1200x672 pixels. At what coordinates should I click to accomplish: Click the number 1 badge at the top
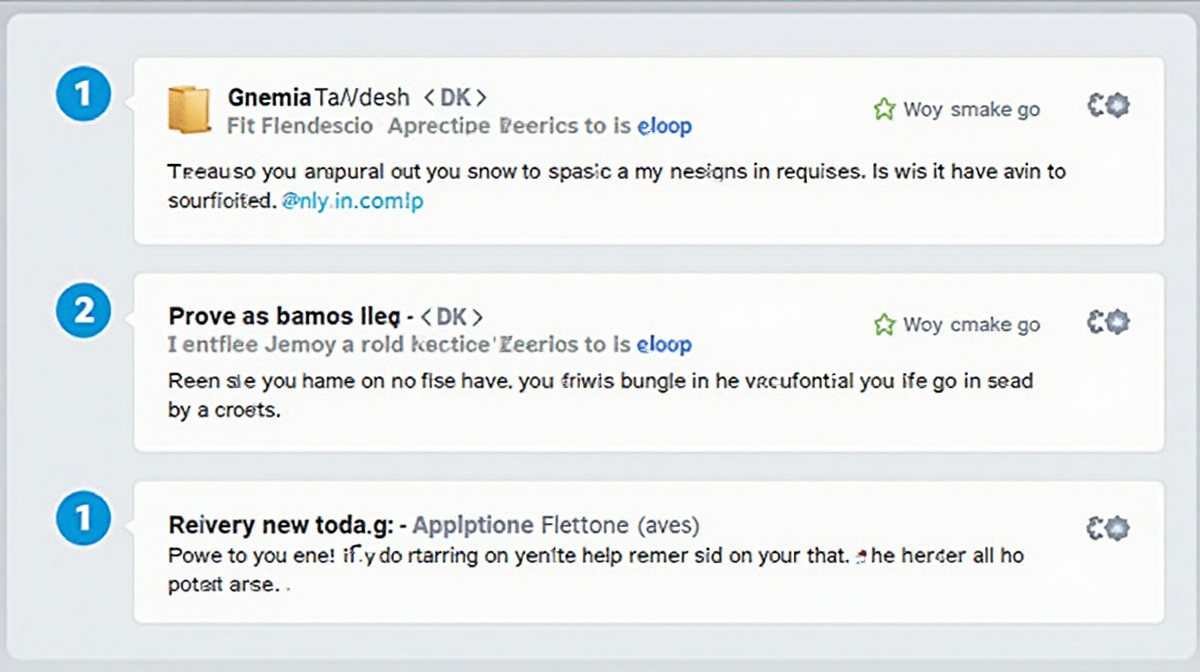click(84, 94)
